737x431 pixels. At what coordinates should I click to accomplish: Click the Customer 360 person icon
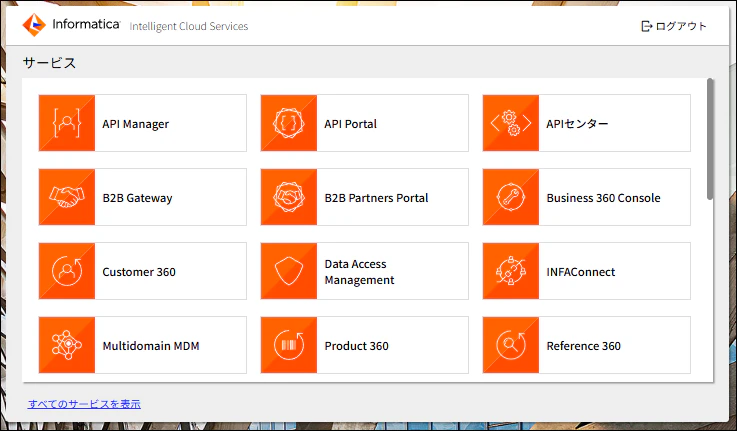(67, 271)
